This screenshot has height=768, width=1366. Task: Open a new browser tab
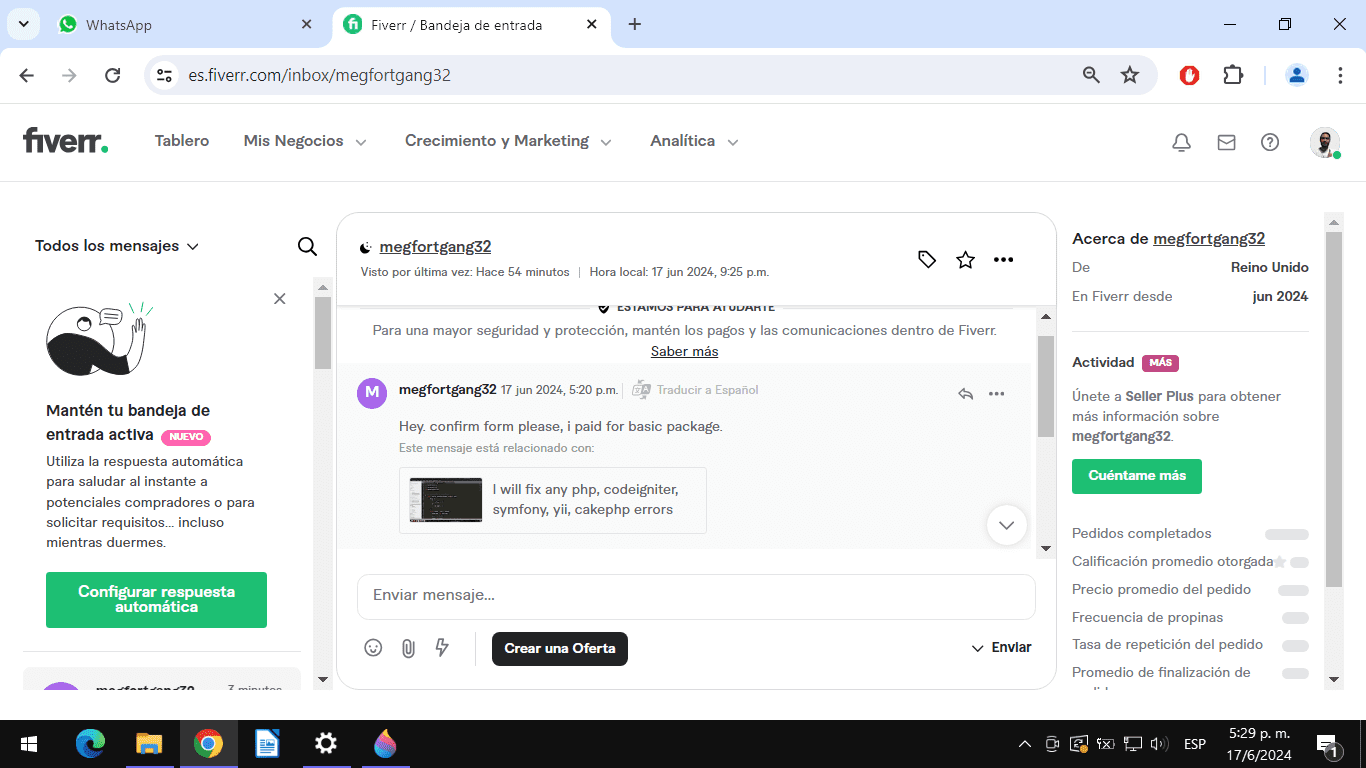point(634,24)
